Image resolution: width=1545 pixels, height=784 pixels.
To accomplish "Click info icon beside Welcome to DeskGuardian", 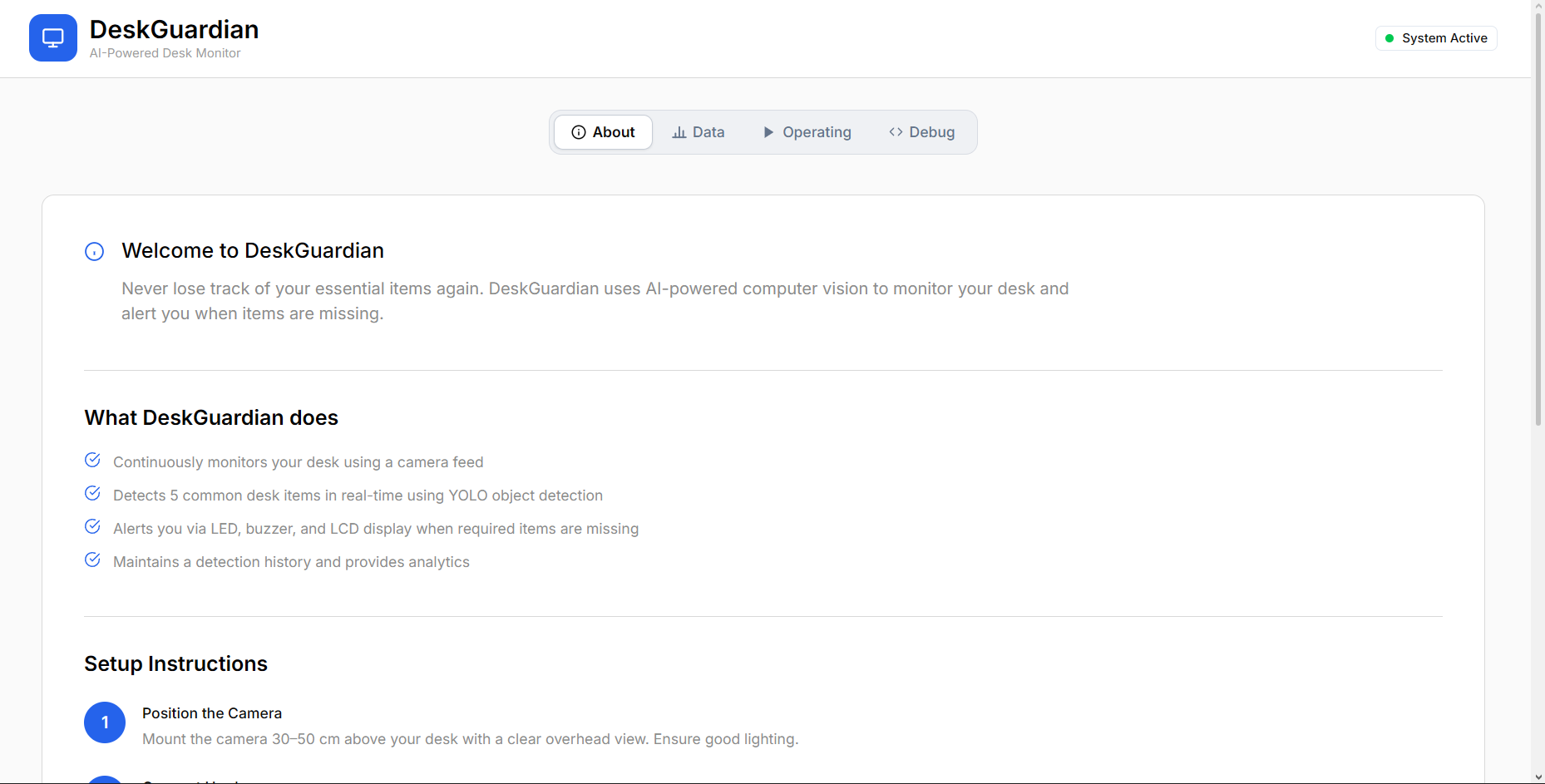I will 95,252.
